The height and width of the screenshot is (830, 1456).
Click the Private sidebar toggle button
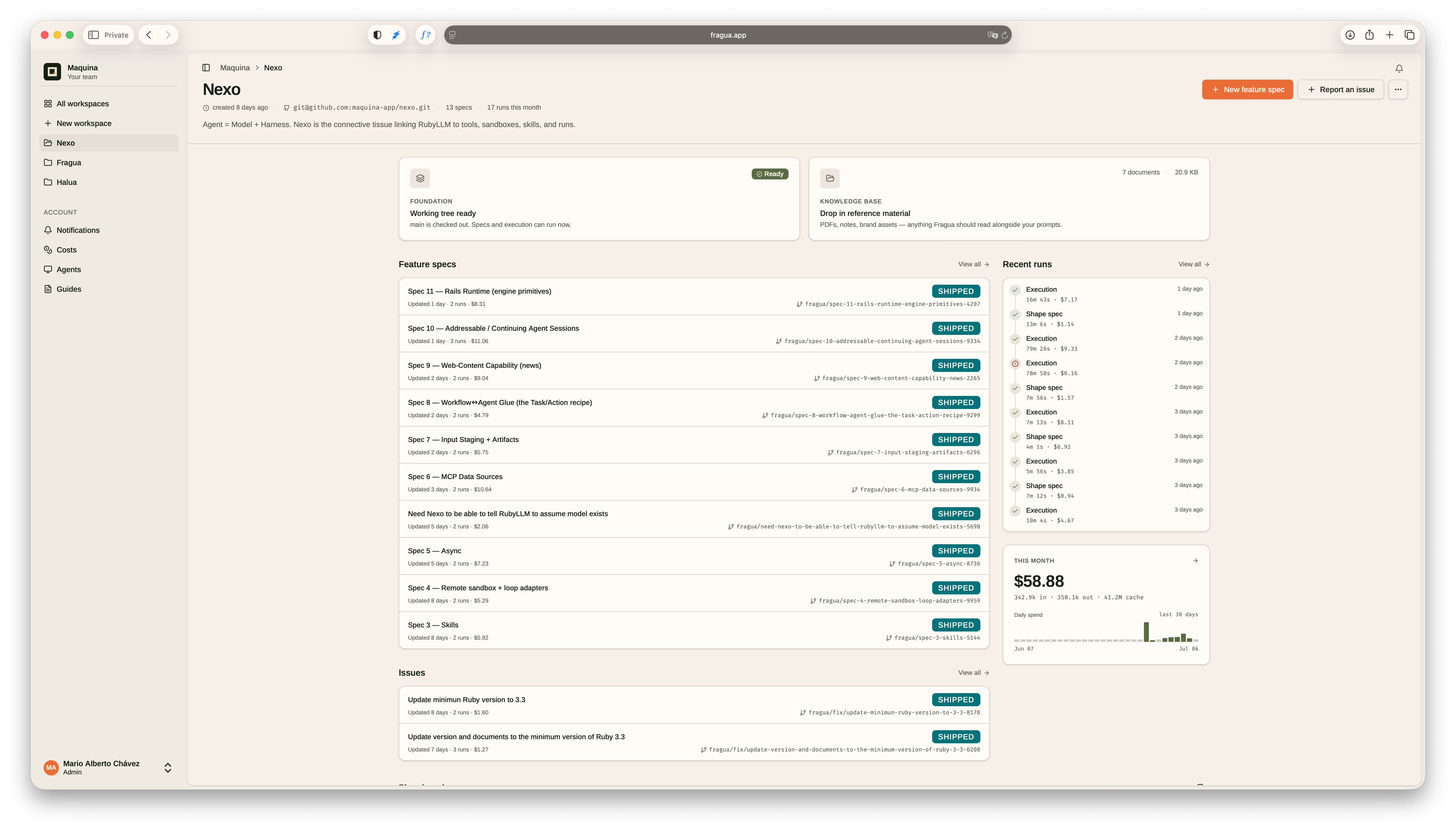[108, 35]
